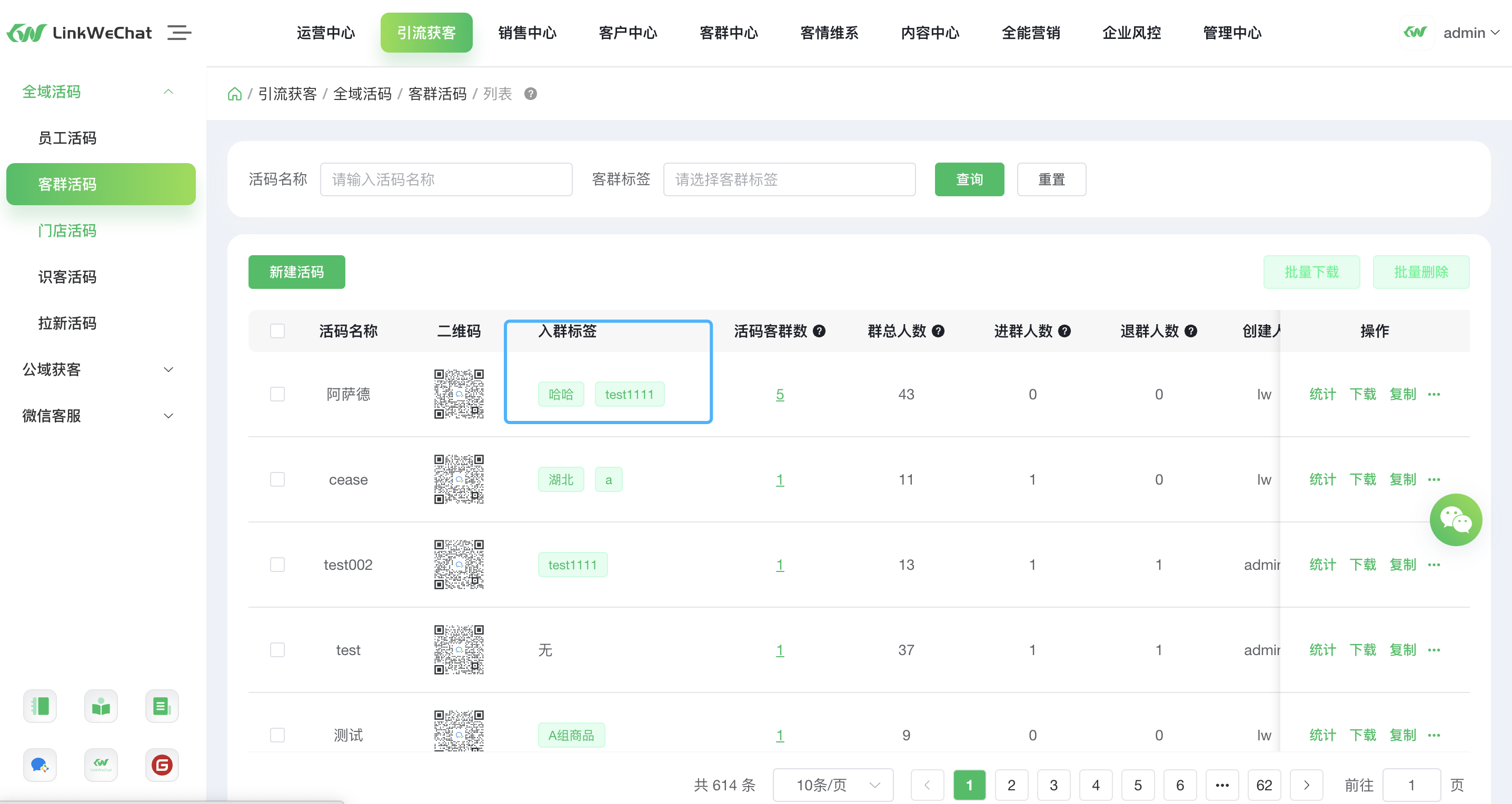
Task: Open the admin user dropdown
Action: click(1470, 33)
